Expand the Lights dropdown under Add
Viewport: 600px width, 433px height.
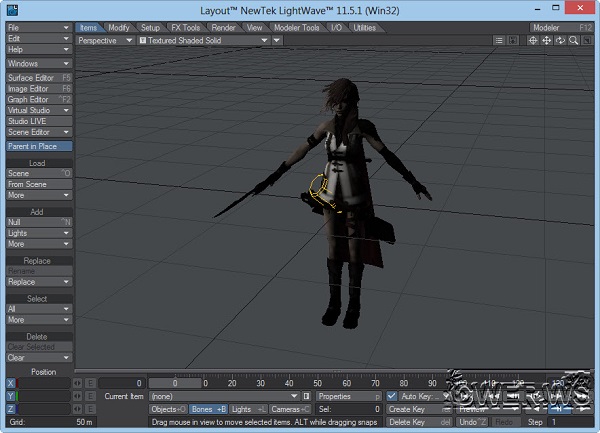click(x=39, y=233)
